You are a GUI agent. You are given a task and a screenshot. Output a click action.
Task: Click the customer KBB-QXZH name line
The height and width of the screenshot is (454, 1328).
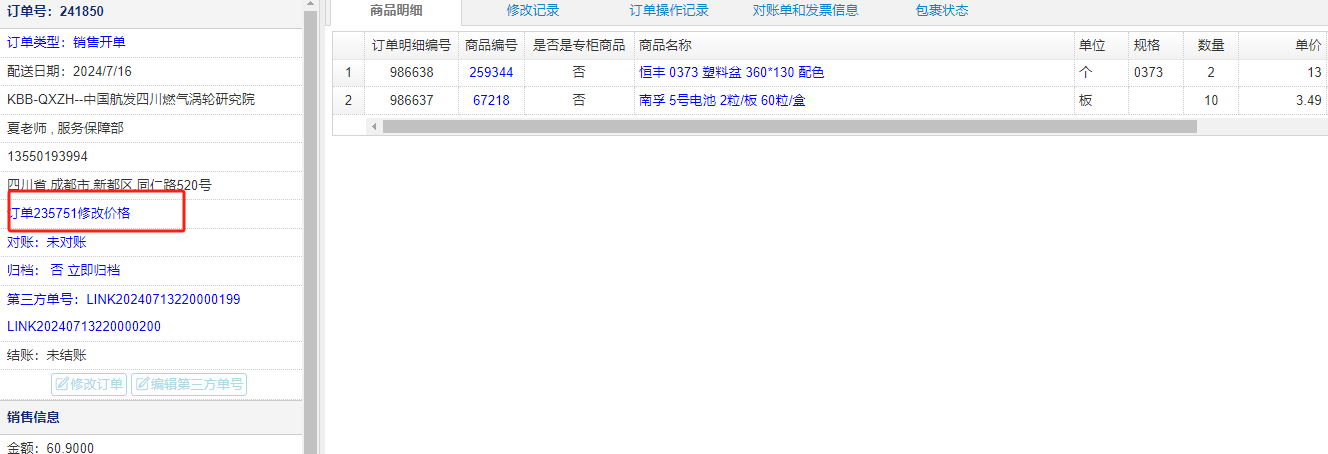(131, 99)
